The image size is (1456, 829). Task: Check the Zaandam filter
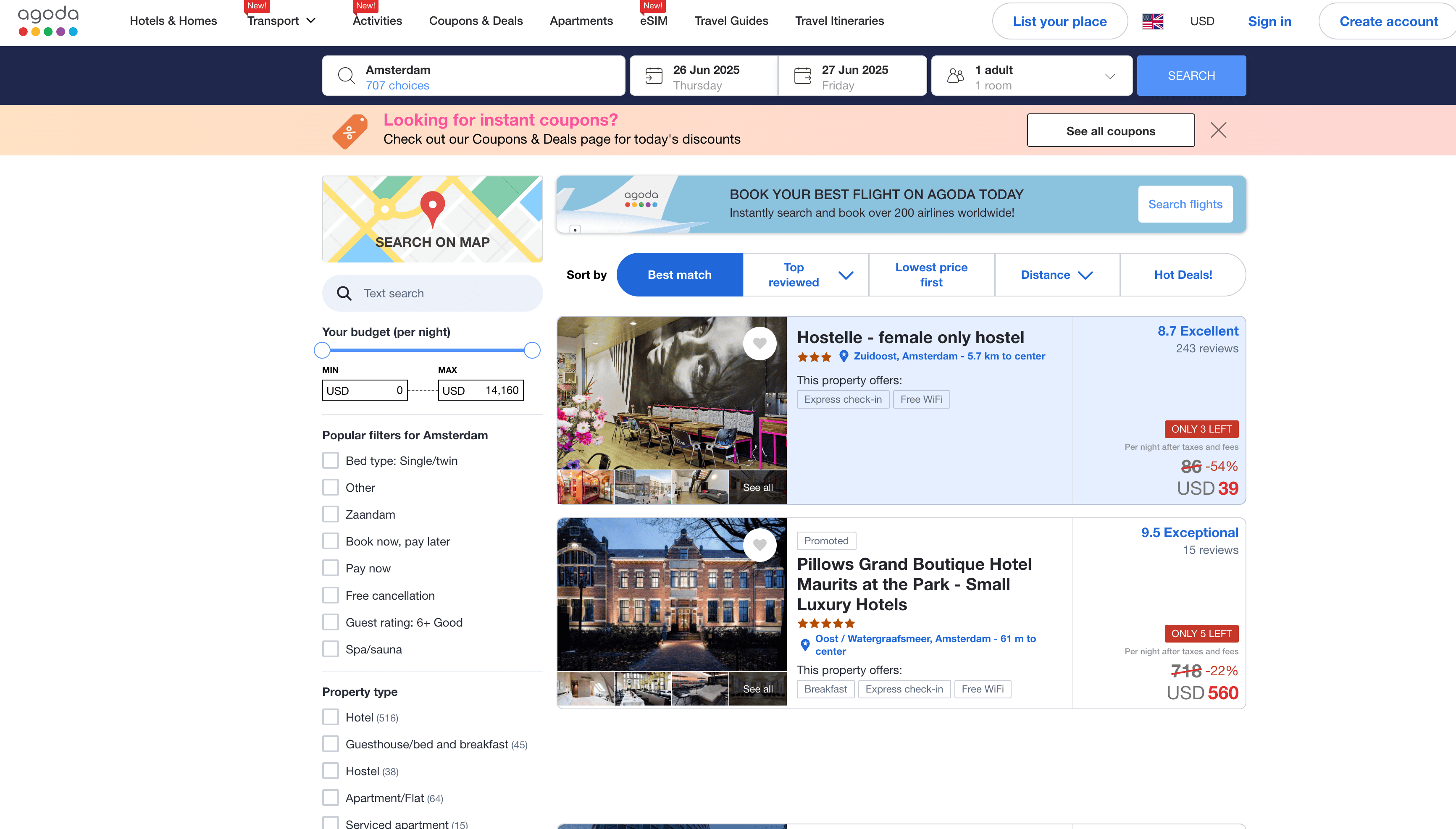(x=330, y=514)
